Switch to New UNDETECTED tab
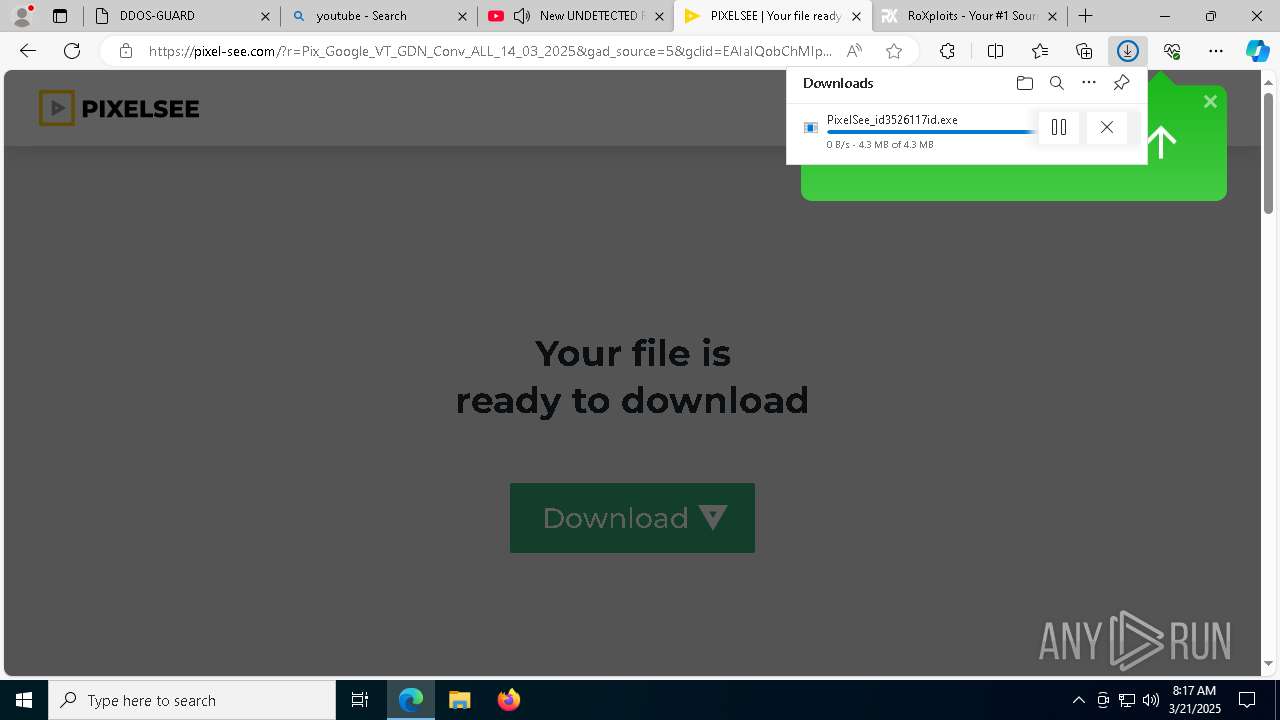 tap(590, 16)
